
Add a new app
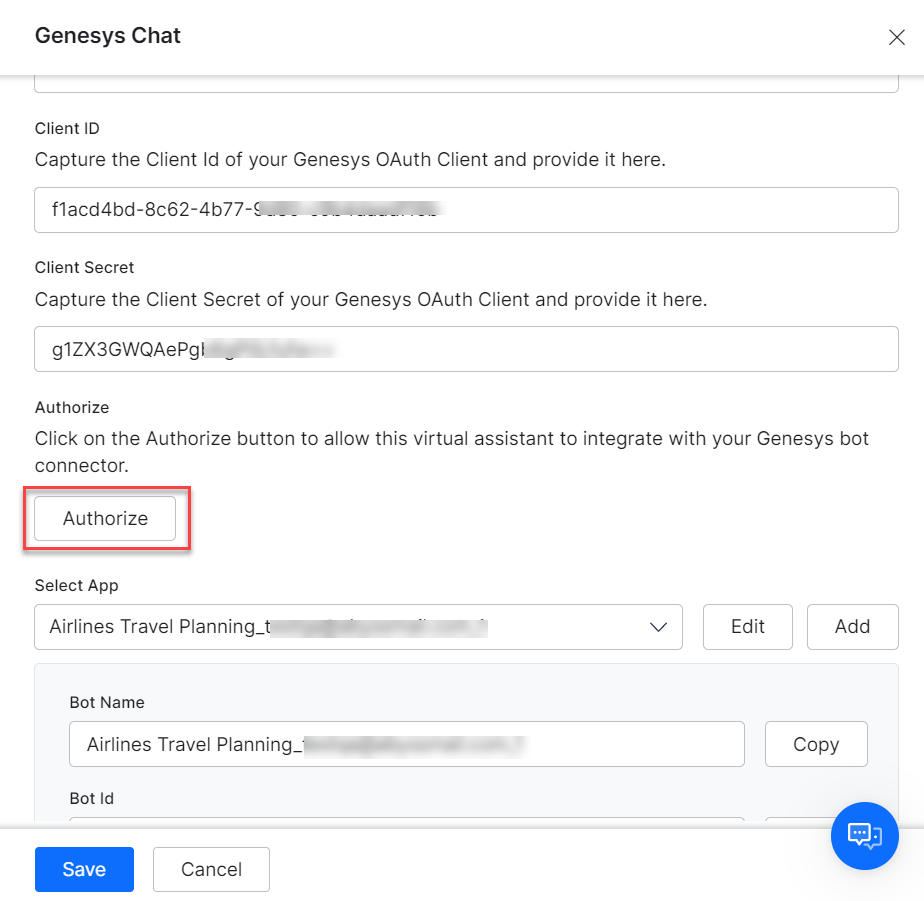[x=852, y=627]
